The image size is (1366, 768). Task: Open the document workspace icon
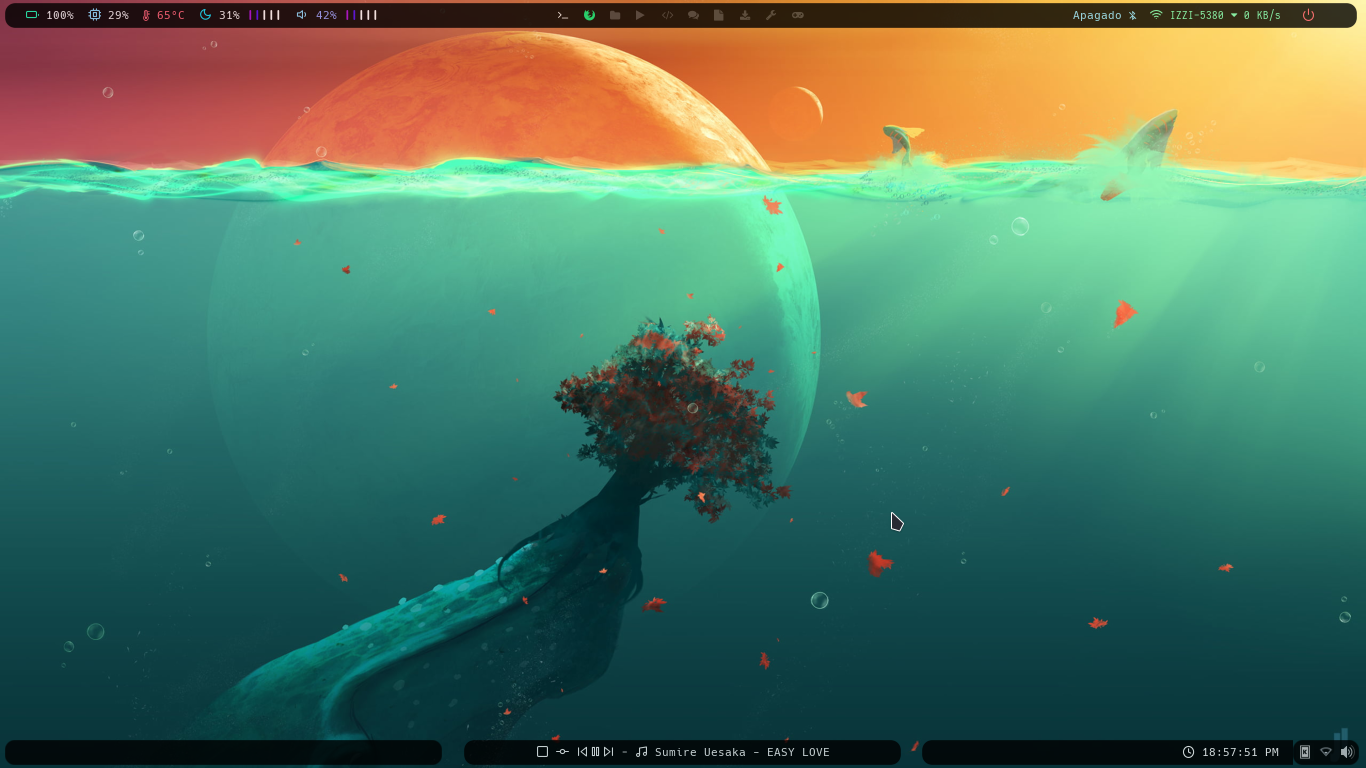tap(719, 15)
